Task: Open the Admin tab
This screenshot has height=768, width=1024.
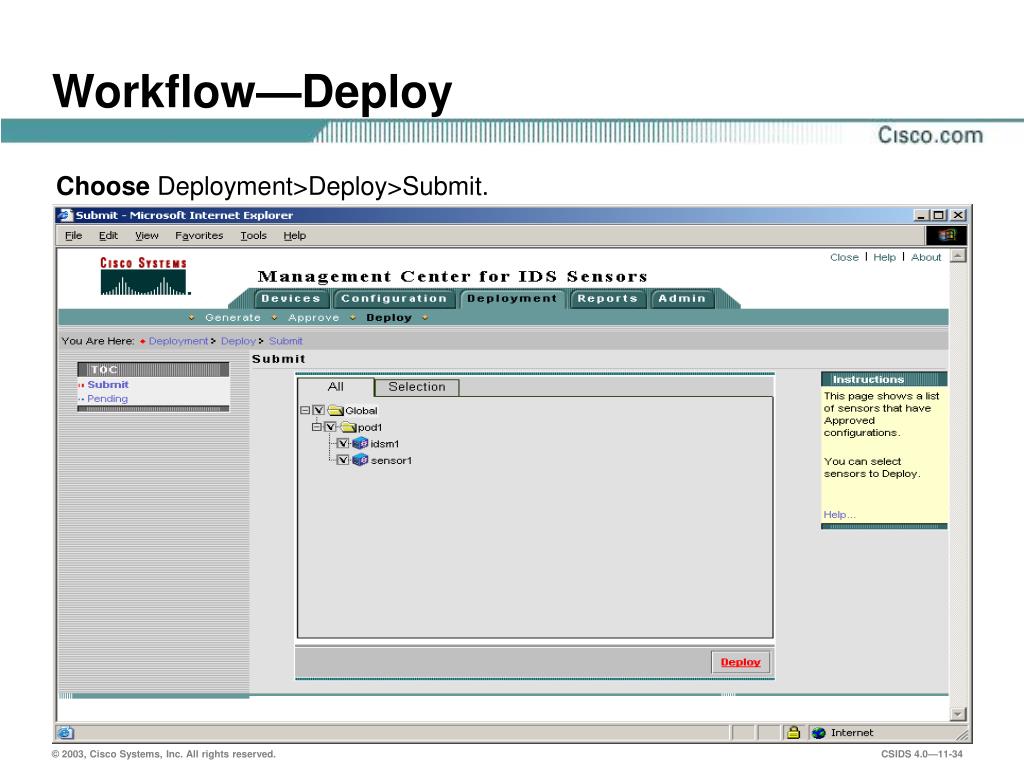Action: click(682, 298)
